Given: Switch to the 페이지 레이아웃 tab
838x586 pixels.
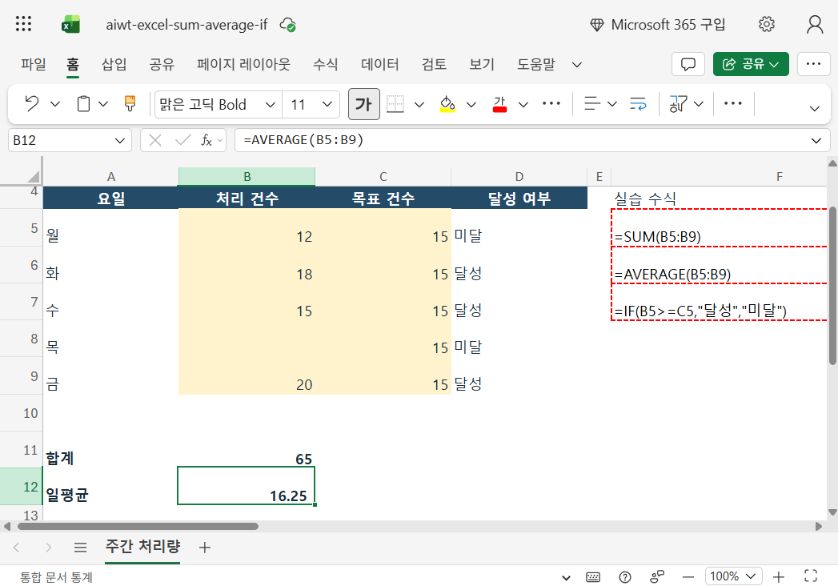Looking at the screenshot, I should click(244, 64).
